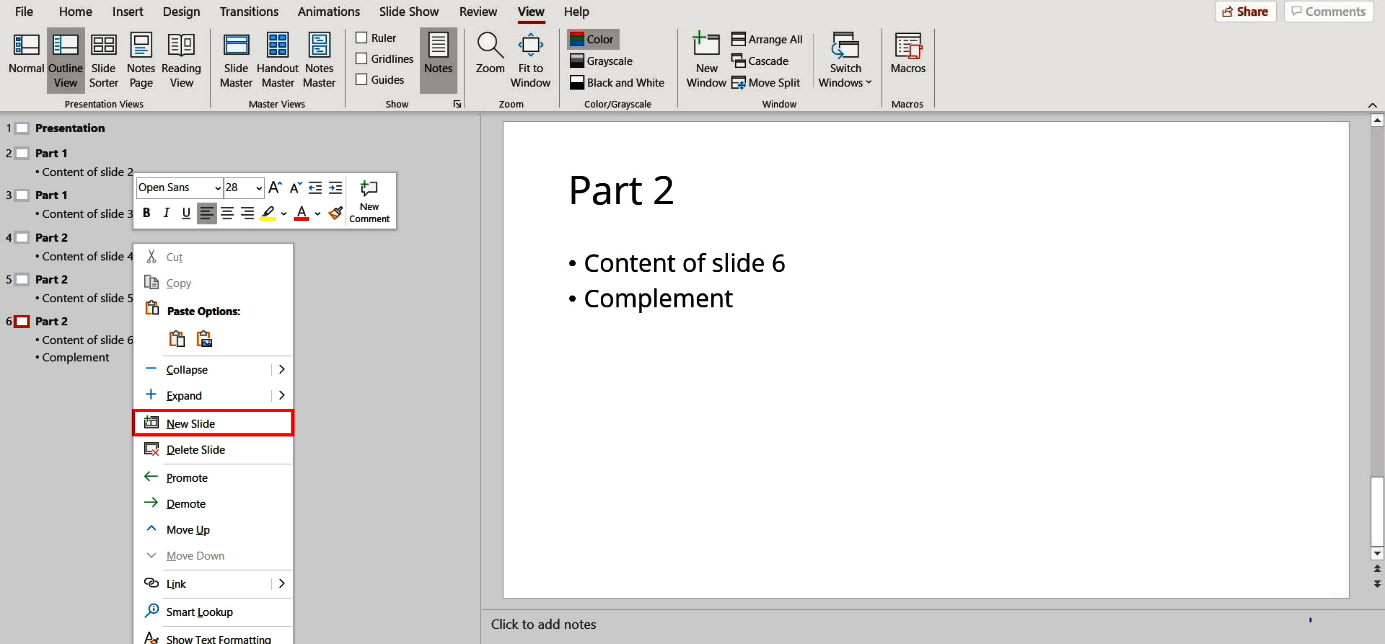The height and width of the screenshot is (644, 1385).
Task: Choose Delete Slide from the context menu
Action: [x=196, y=449]
